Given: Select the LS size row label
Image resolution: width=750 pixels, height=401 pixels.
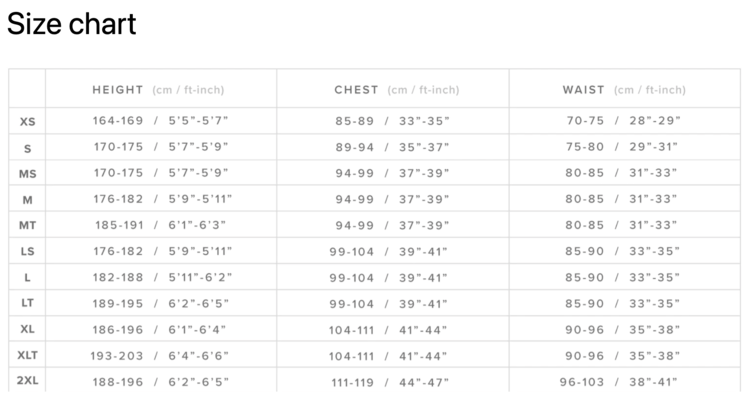Looking at the screenshot, I should click(x=27, y=252).
